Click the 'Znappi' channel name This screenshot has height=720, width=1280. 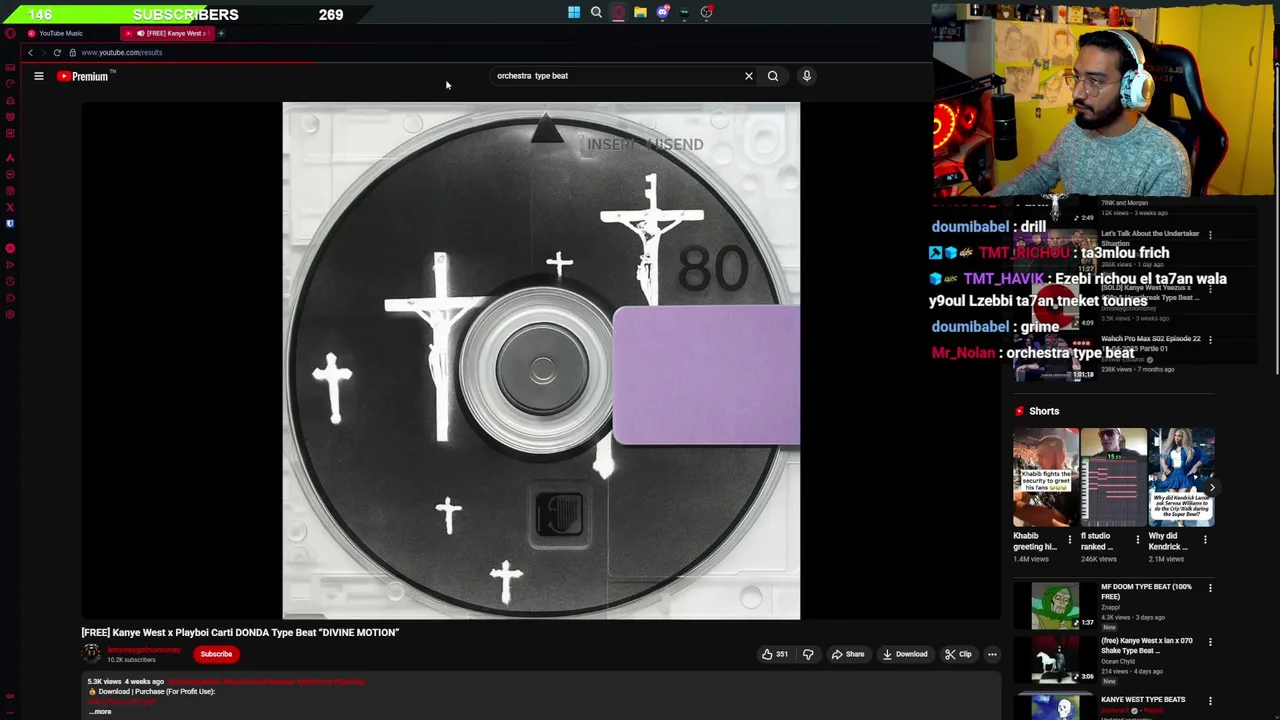[1111, 607]
